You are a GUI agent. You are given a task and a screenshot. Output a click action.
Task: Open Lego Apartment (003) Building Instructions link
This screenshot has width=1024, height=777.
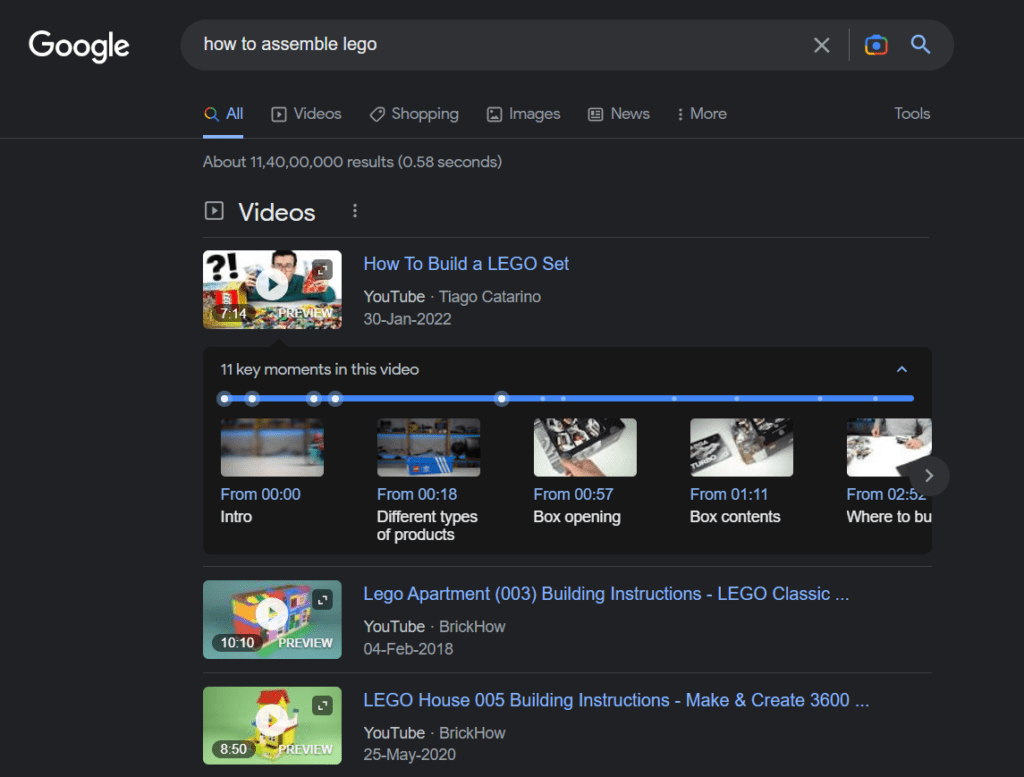point(606,594)
